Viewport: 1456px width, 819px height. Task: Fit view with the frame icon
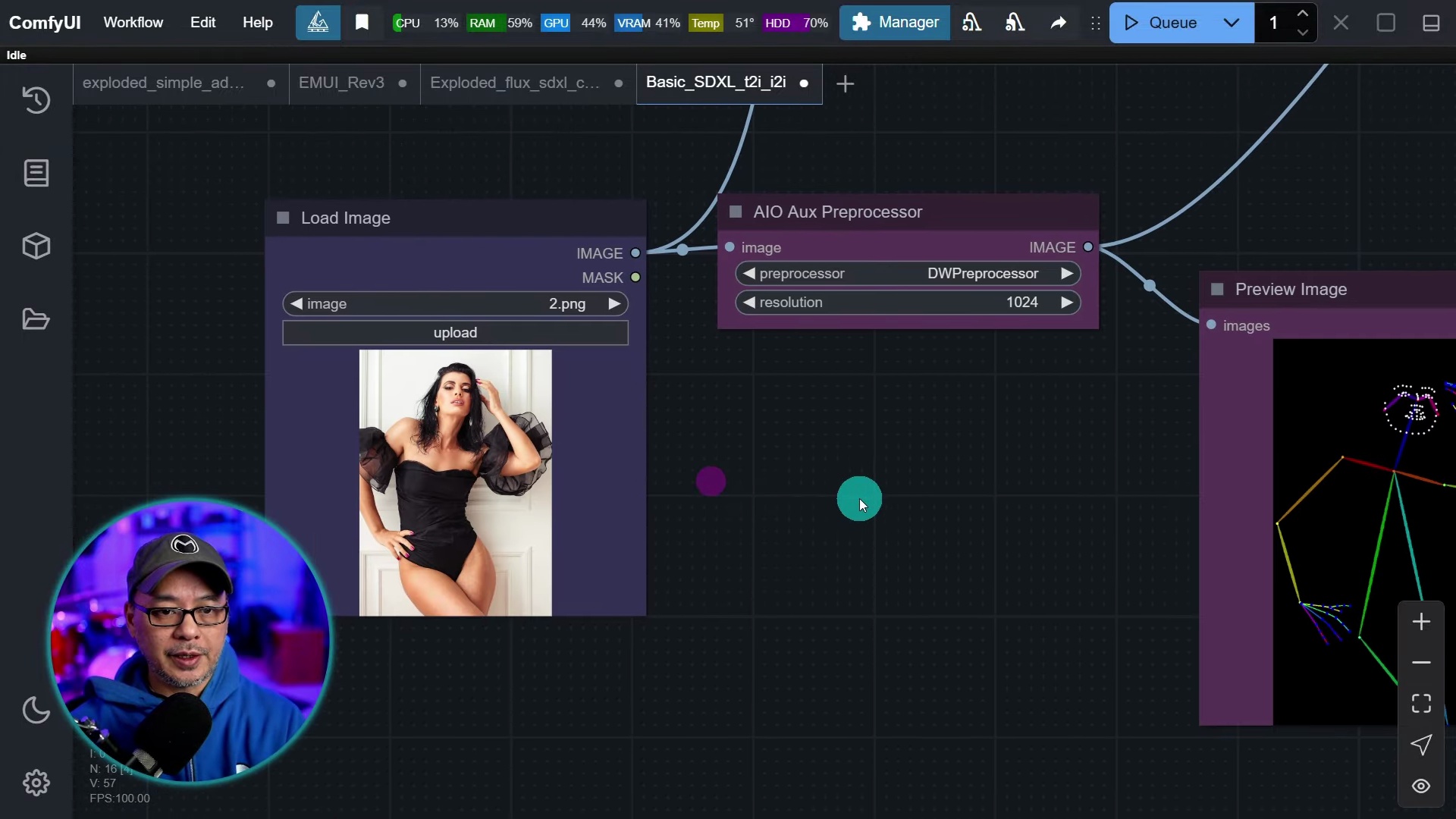1421,704
